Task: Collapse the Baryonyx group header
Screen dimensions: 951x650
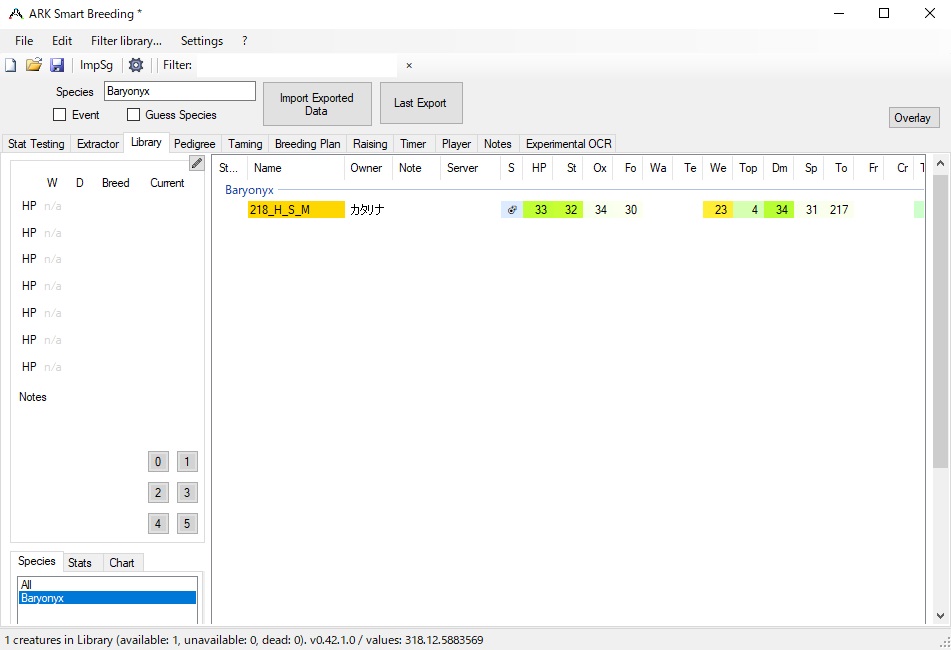Action: point(249,190)
